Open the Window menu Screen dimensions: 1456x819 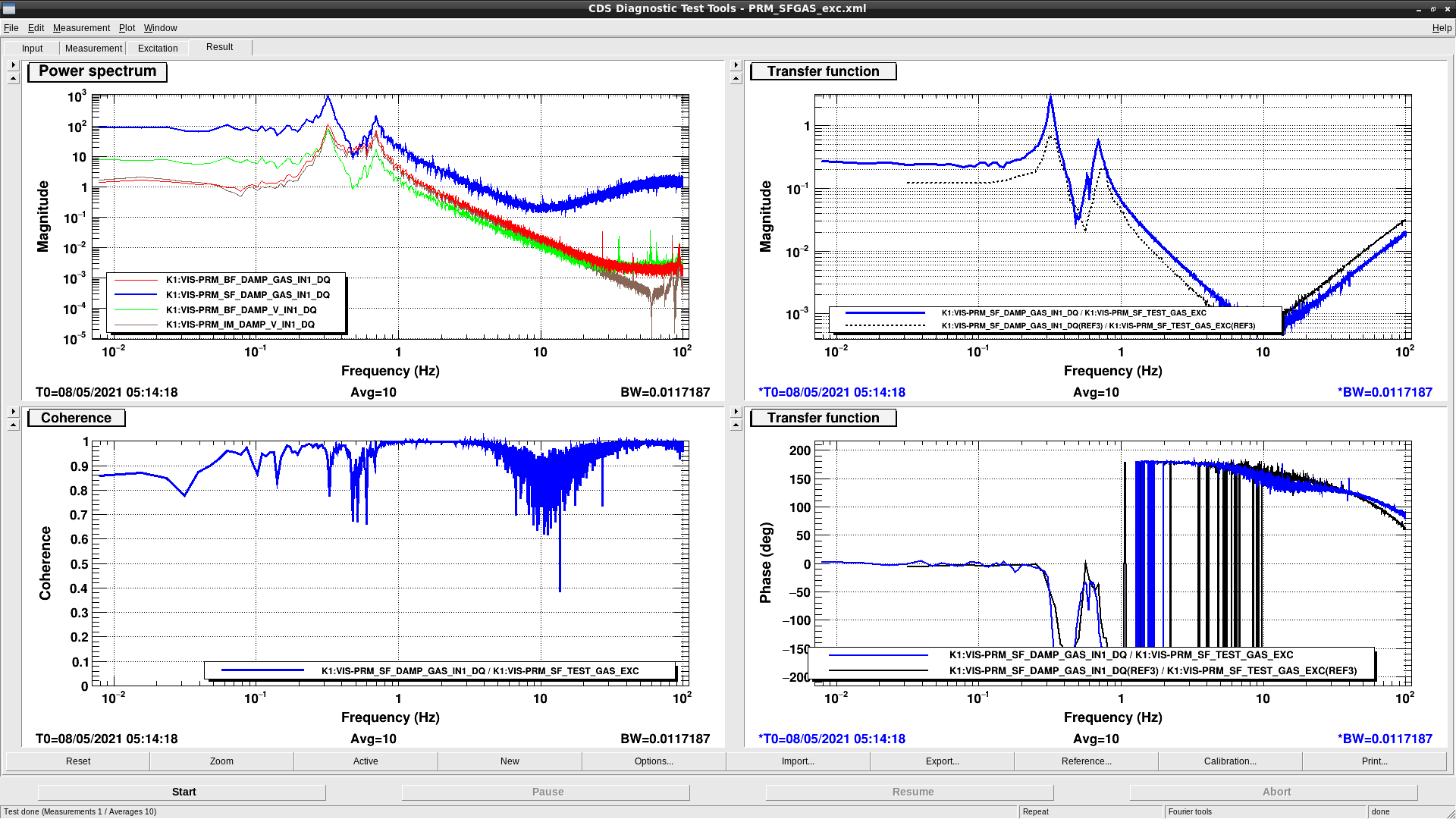pos(160,28)
